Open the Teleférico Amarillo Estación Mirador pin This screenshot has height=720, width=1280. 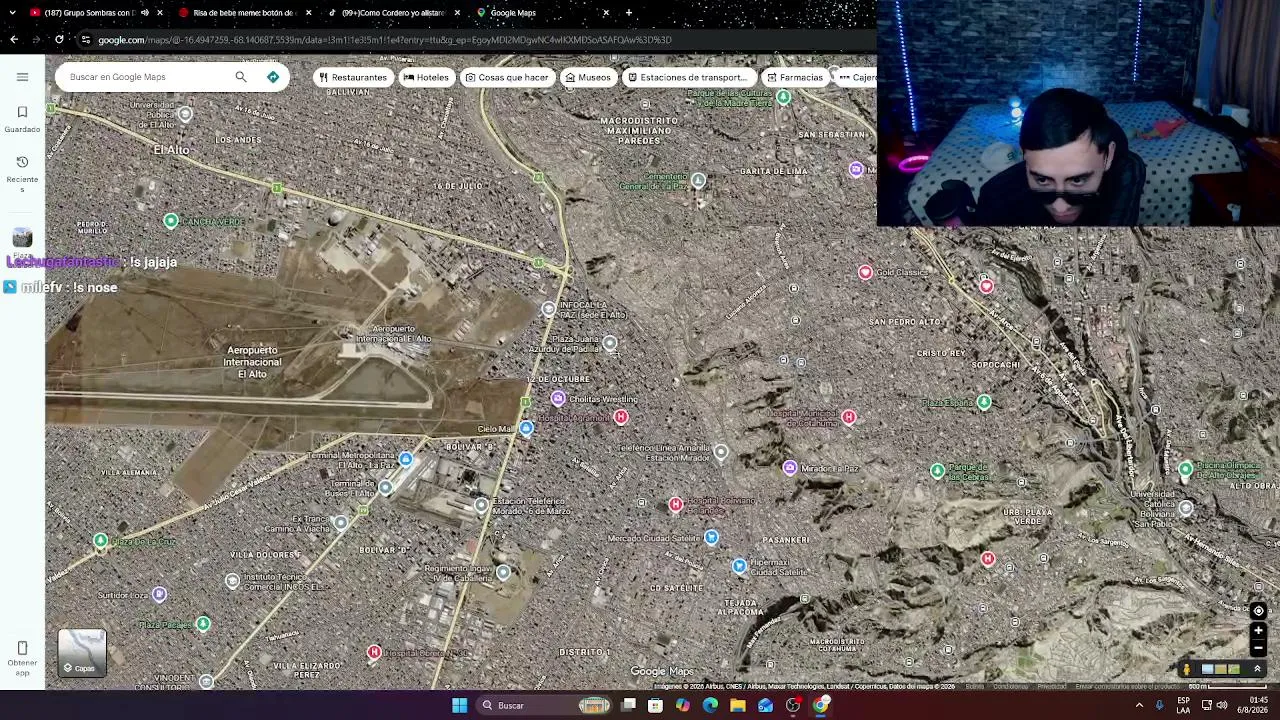pos(721,452)
